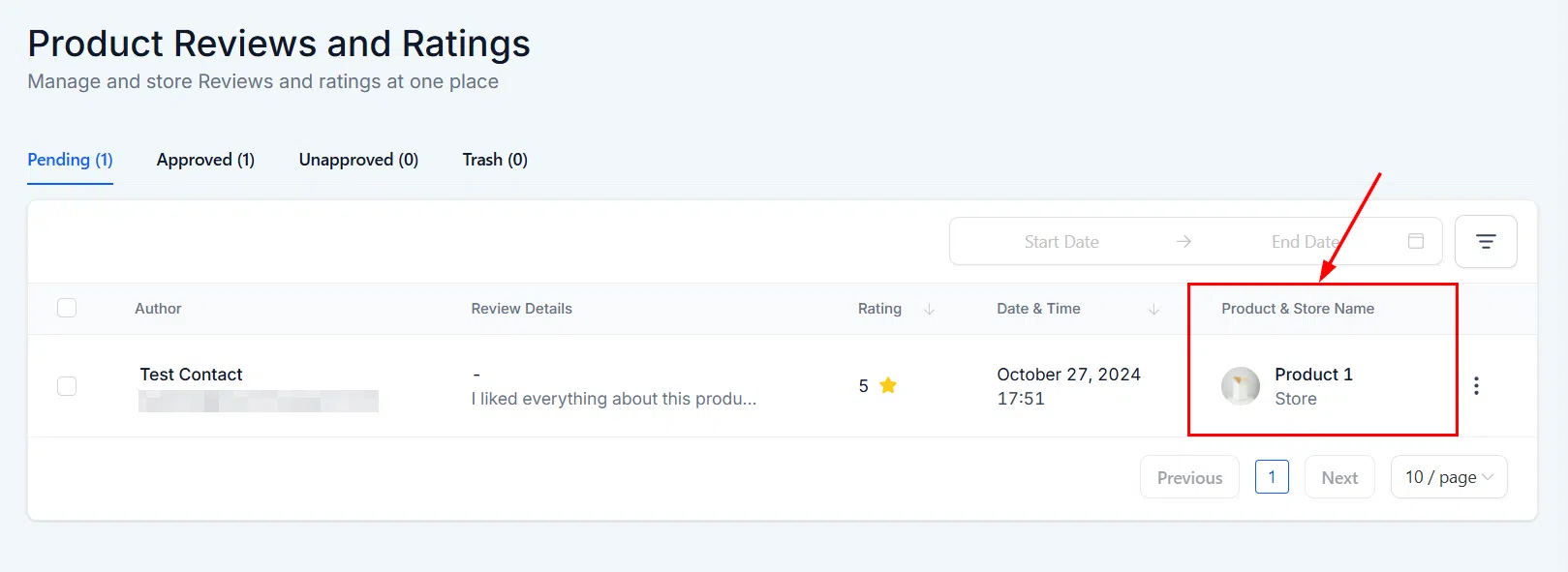Toggle the select-all header checkbox
This screenshot has height=572, width=1568.
[67, 308]
